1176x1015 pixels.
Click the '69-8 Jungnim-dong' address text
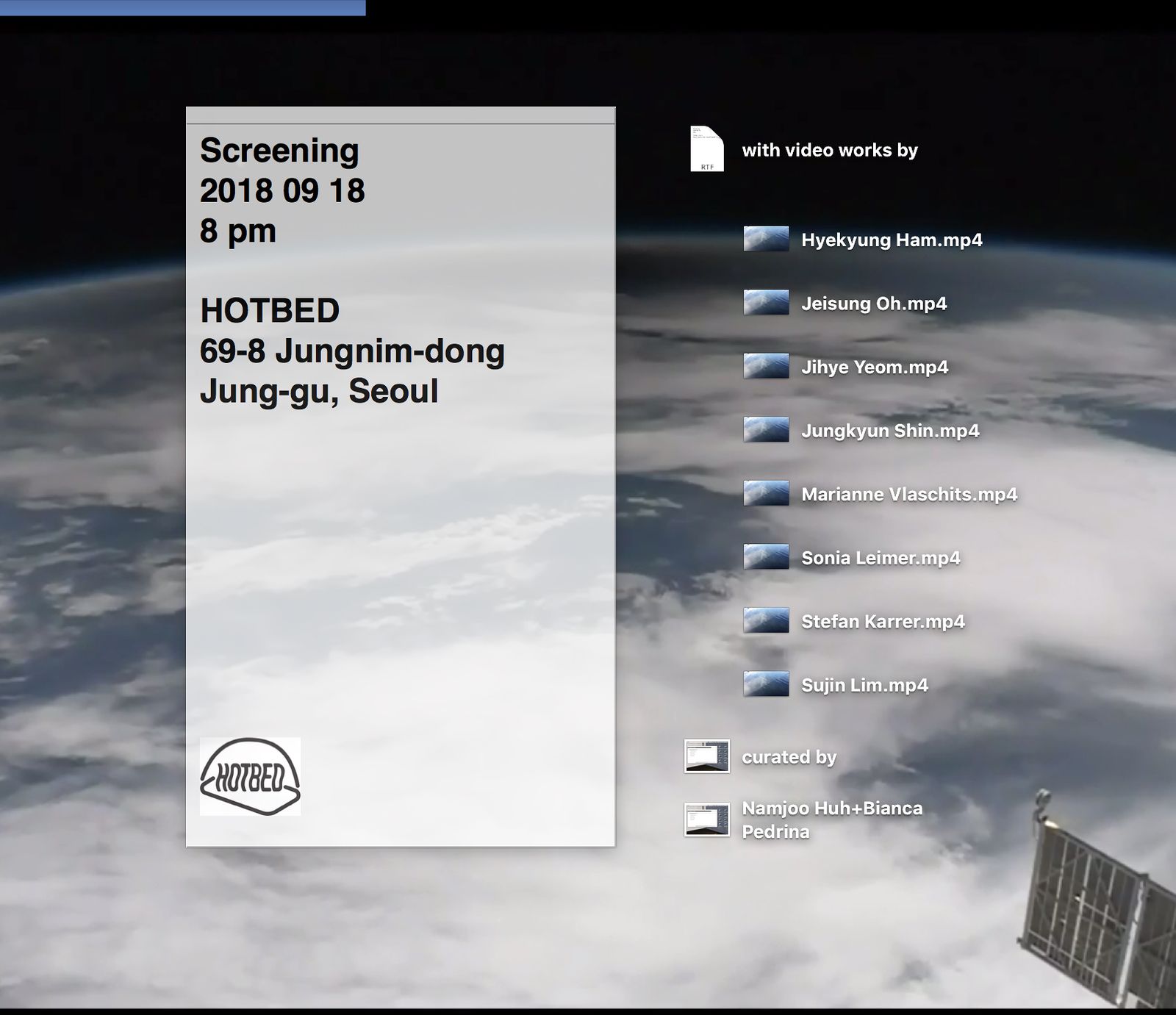pos(352,351)
